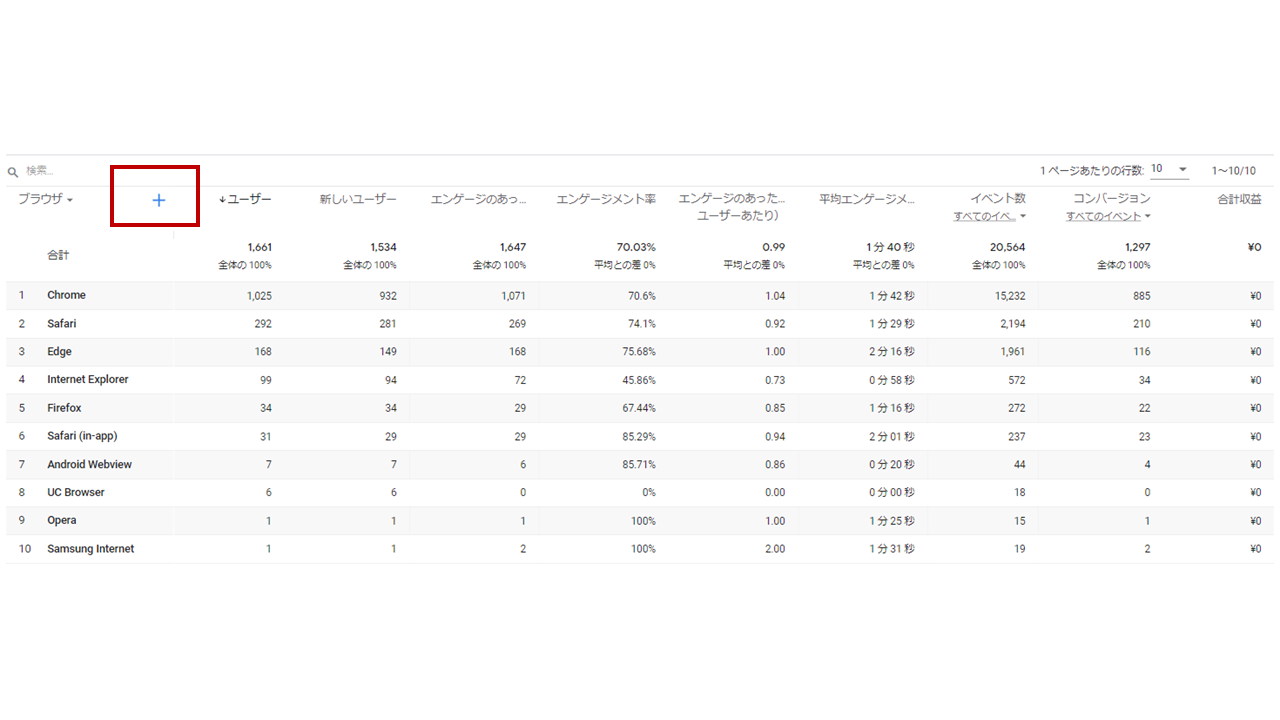The height and width of the screenshot is (720, 1280).
Task: Sort by the 新しいユーザー column header
Action: [x=358, y=200]
